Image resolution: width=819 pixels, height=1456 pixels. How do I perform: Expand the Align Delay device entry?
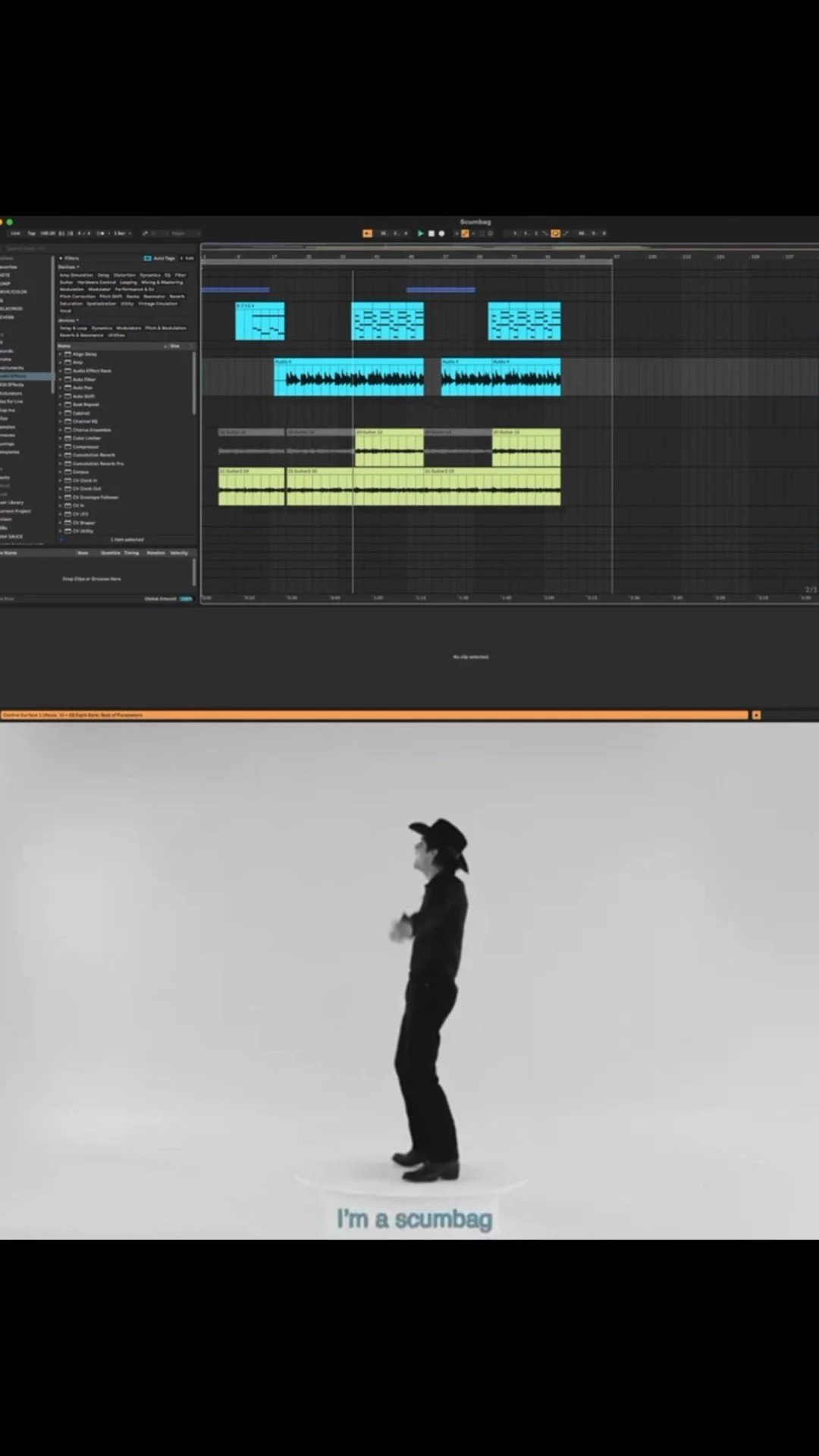(x=61, y=354)
